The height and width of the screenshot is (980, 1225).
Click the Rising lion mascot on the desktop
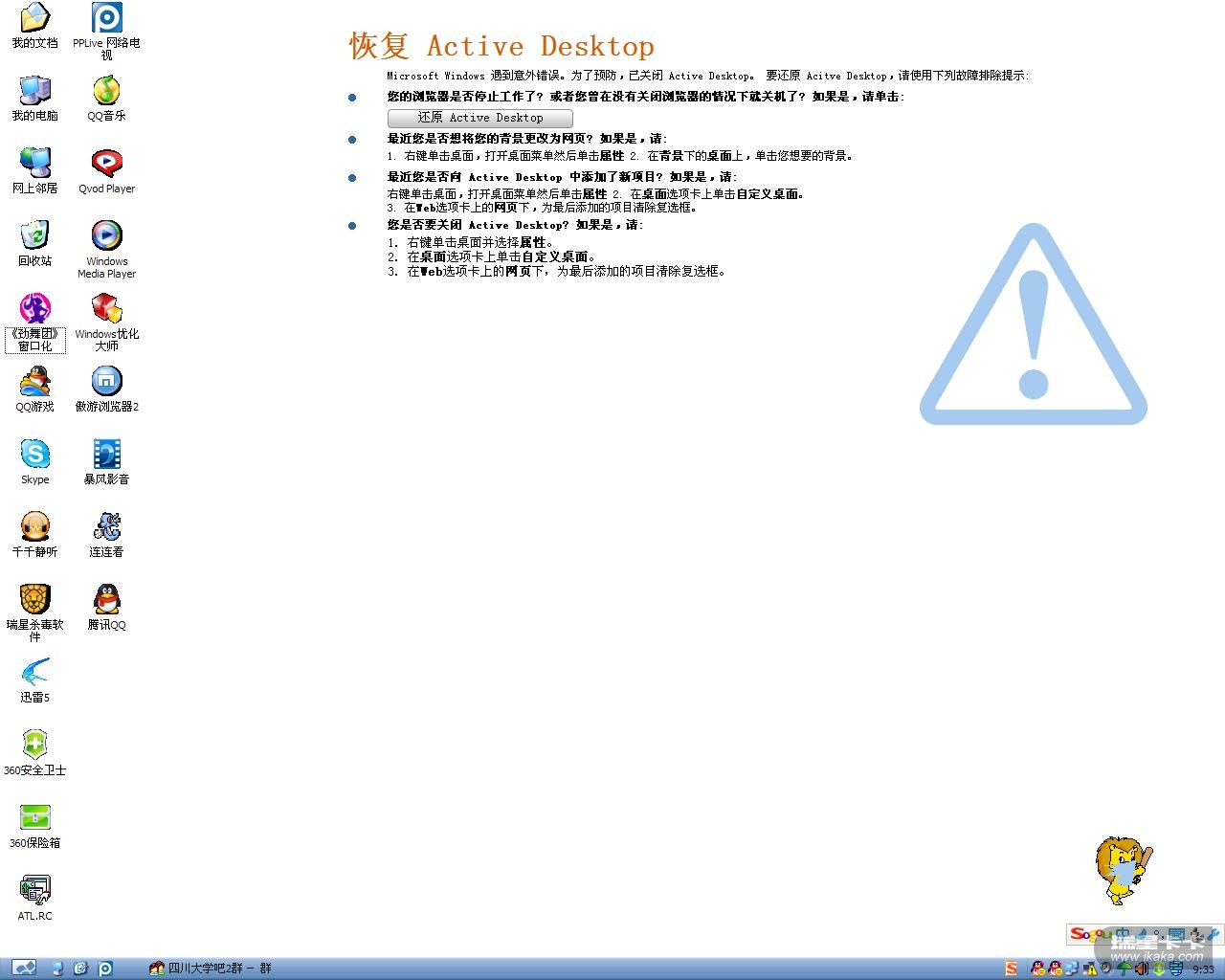pyautogui.click(x=1124, y=869)
